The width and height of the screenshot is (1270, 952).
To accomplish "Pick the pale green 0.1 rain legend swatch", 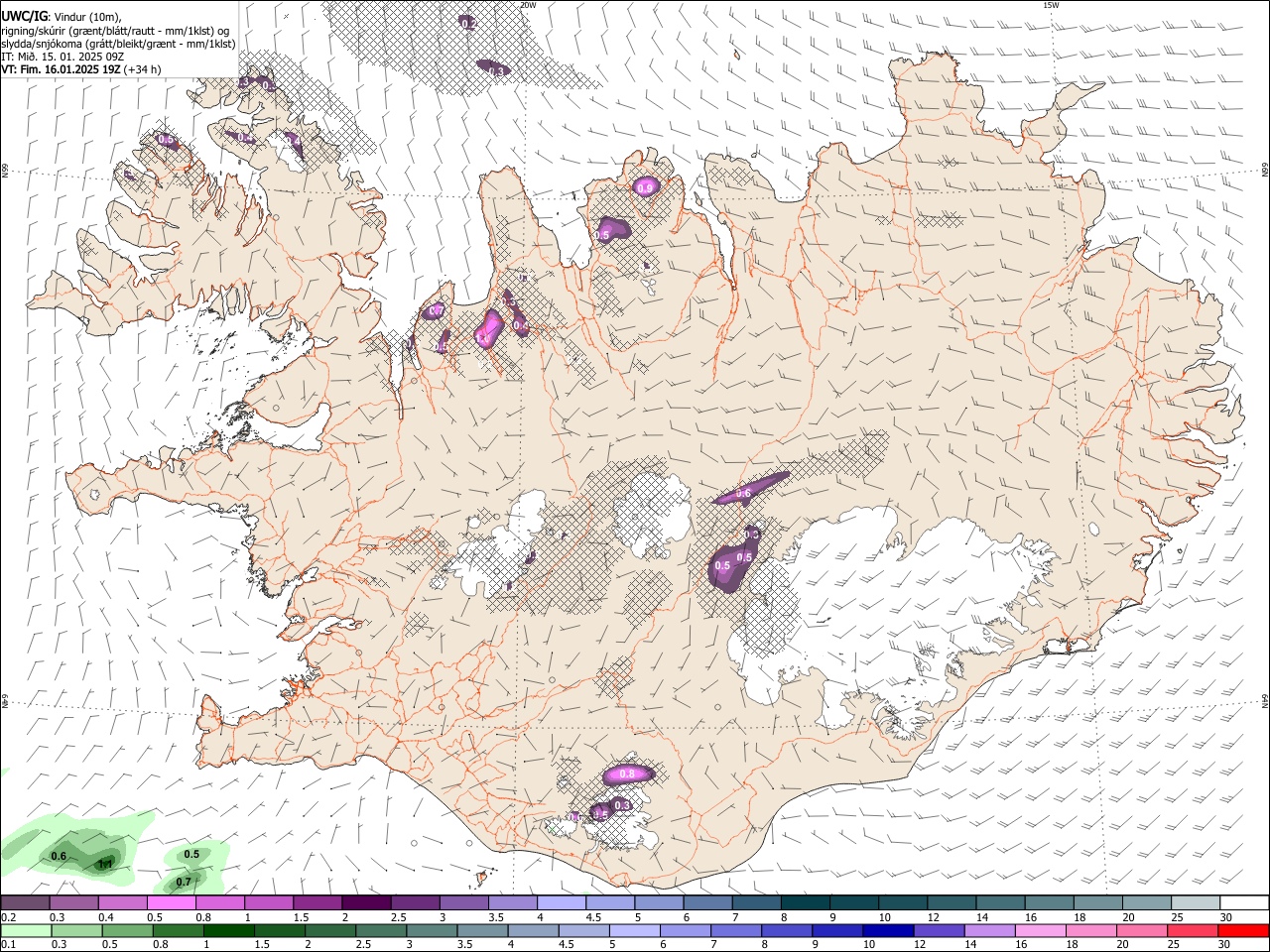I will (x=26, y=930).
